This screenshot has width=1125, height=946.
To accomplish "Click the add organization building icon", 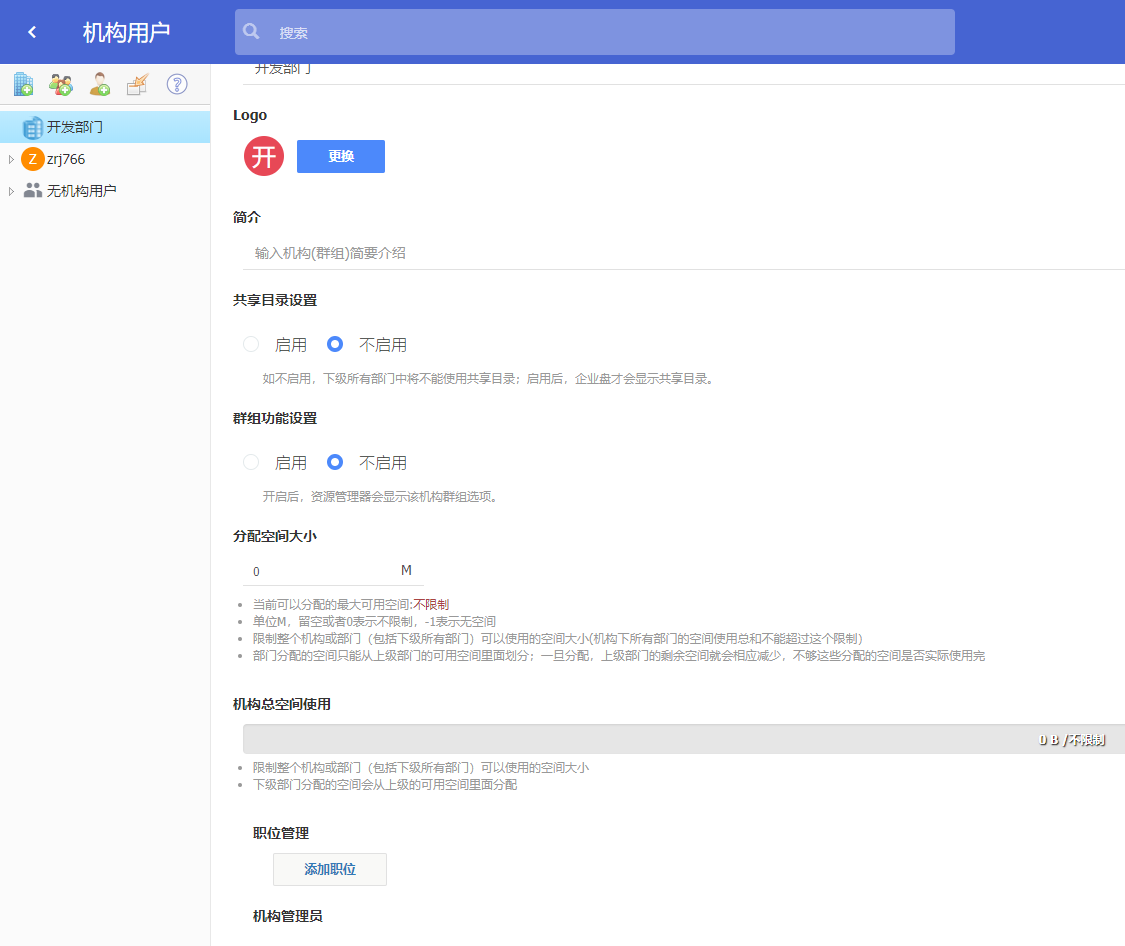I will coord(23,84).
